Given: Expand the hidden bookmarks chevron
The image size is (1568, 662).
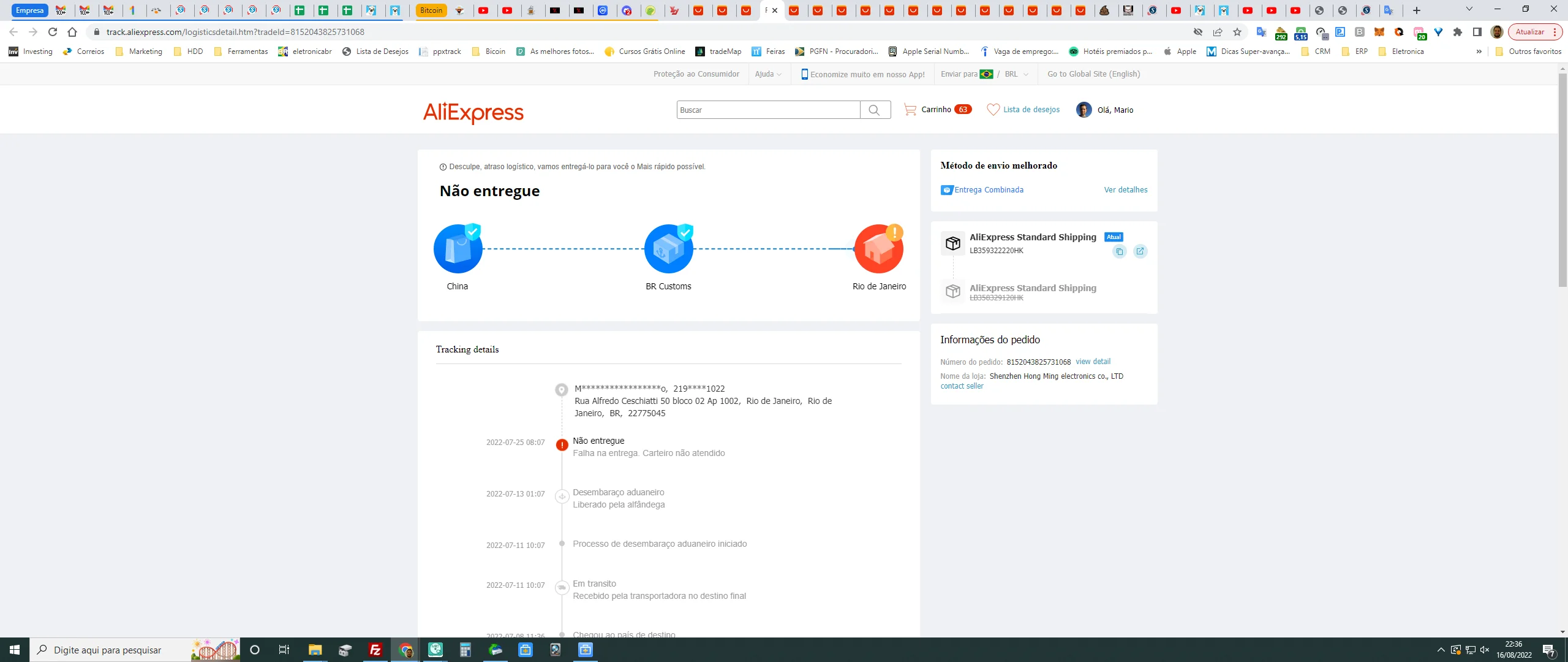Looking at the screenshot, I should (1479, 51).
